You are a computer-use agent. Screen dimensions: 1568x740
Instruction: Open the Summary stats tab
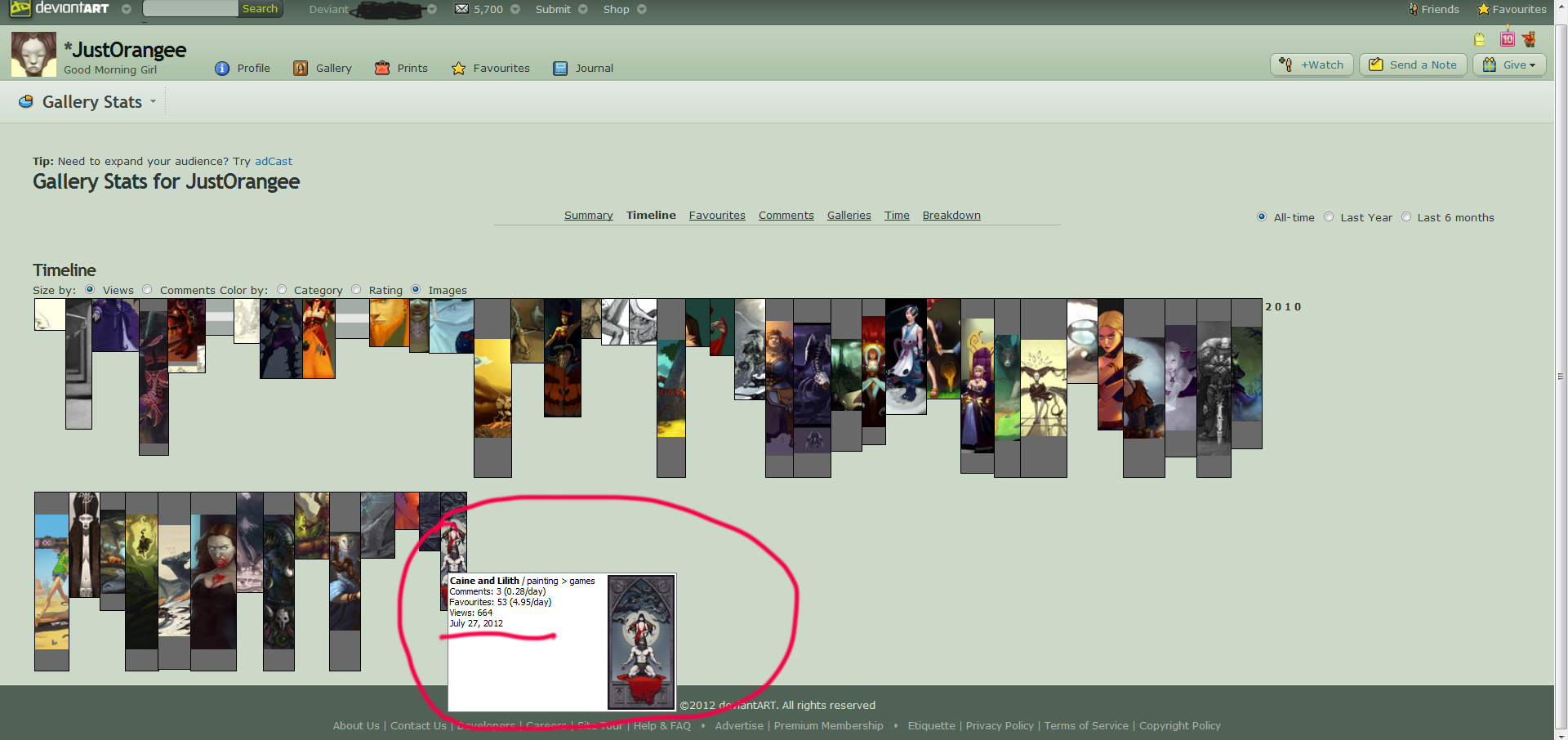(x=588, y=216)
